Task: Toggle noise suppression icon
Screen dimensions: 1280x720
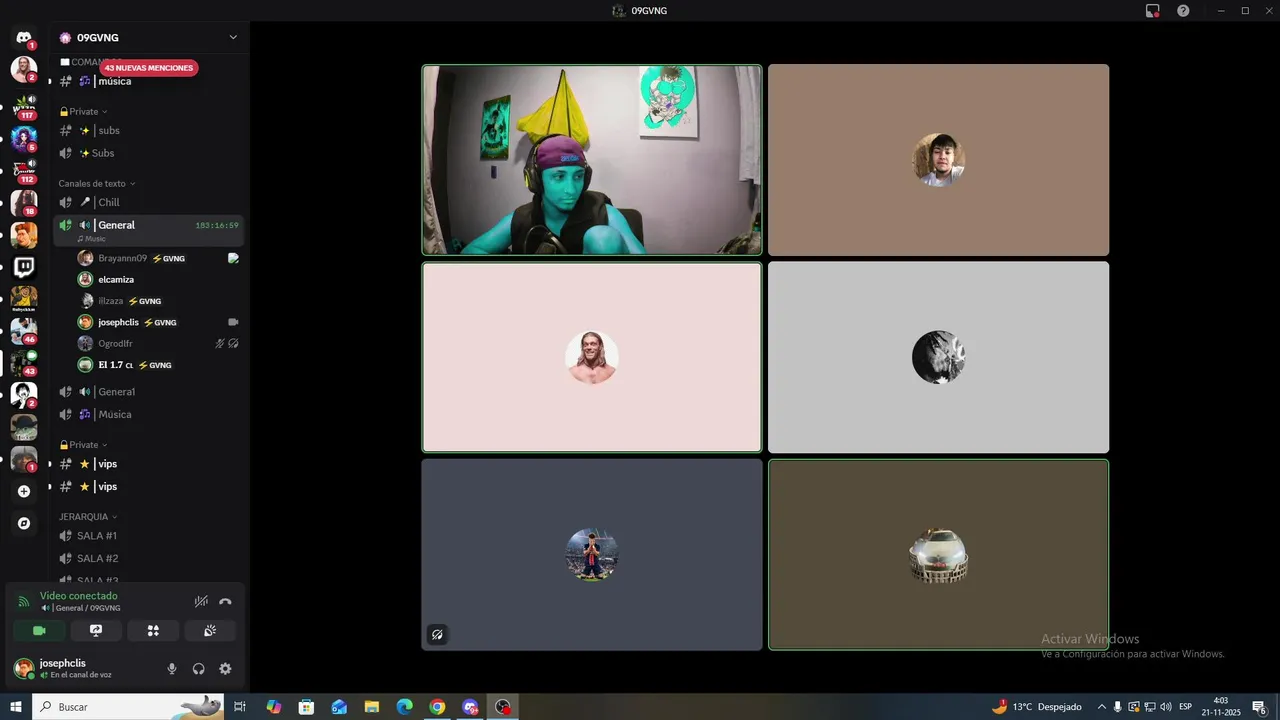Action: pos(201,602)
